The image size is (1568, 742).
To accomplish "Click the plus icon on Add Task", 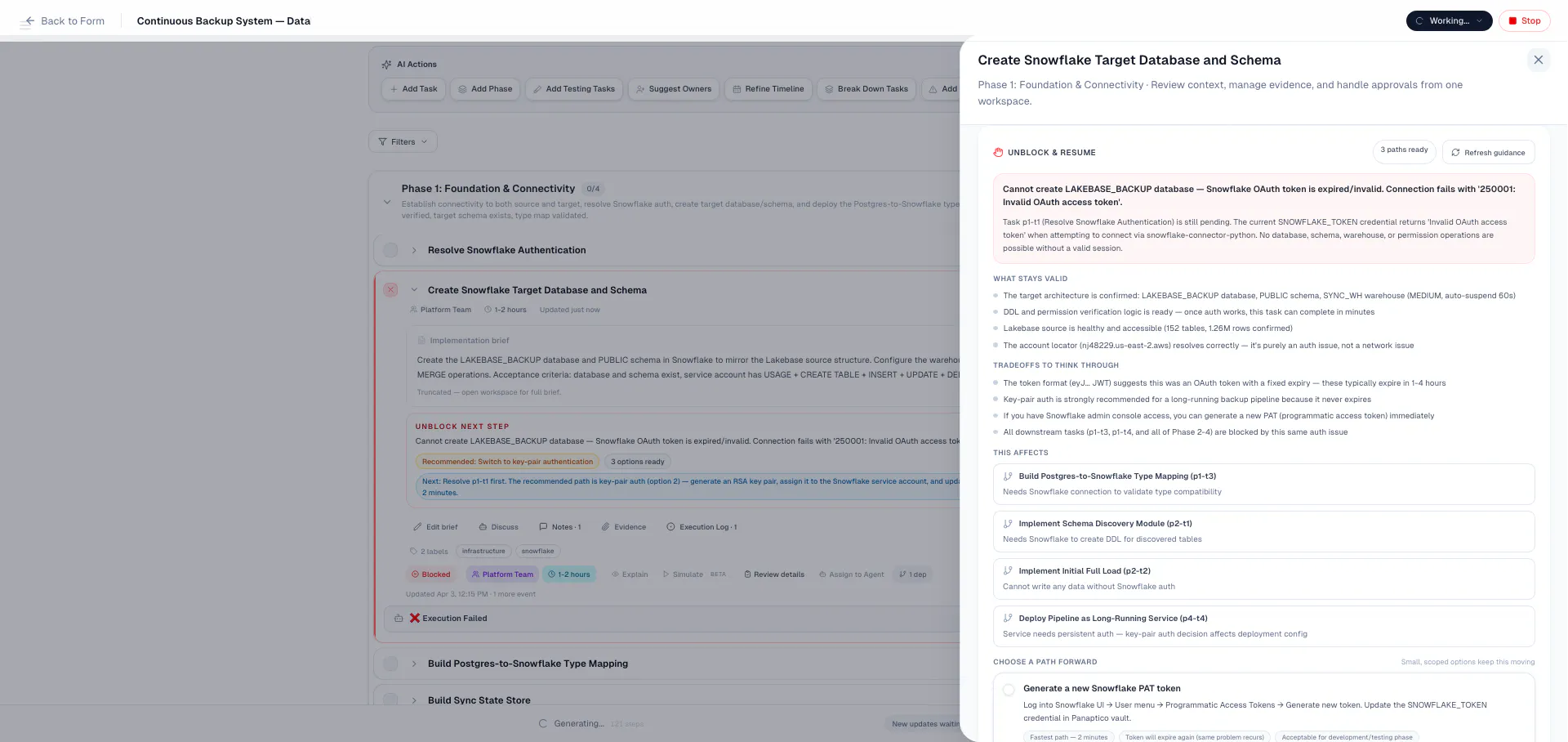I will [394, 89].
